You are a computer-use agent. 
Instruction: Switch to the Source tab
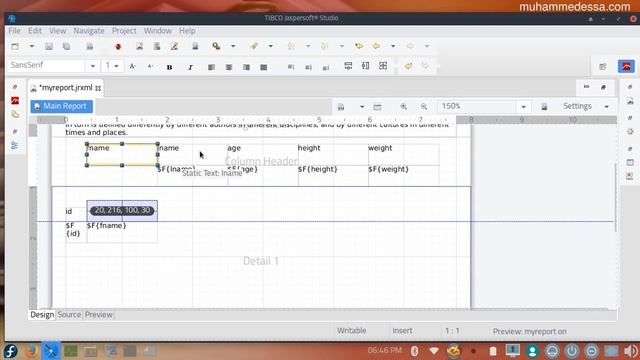click(69, 315)
